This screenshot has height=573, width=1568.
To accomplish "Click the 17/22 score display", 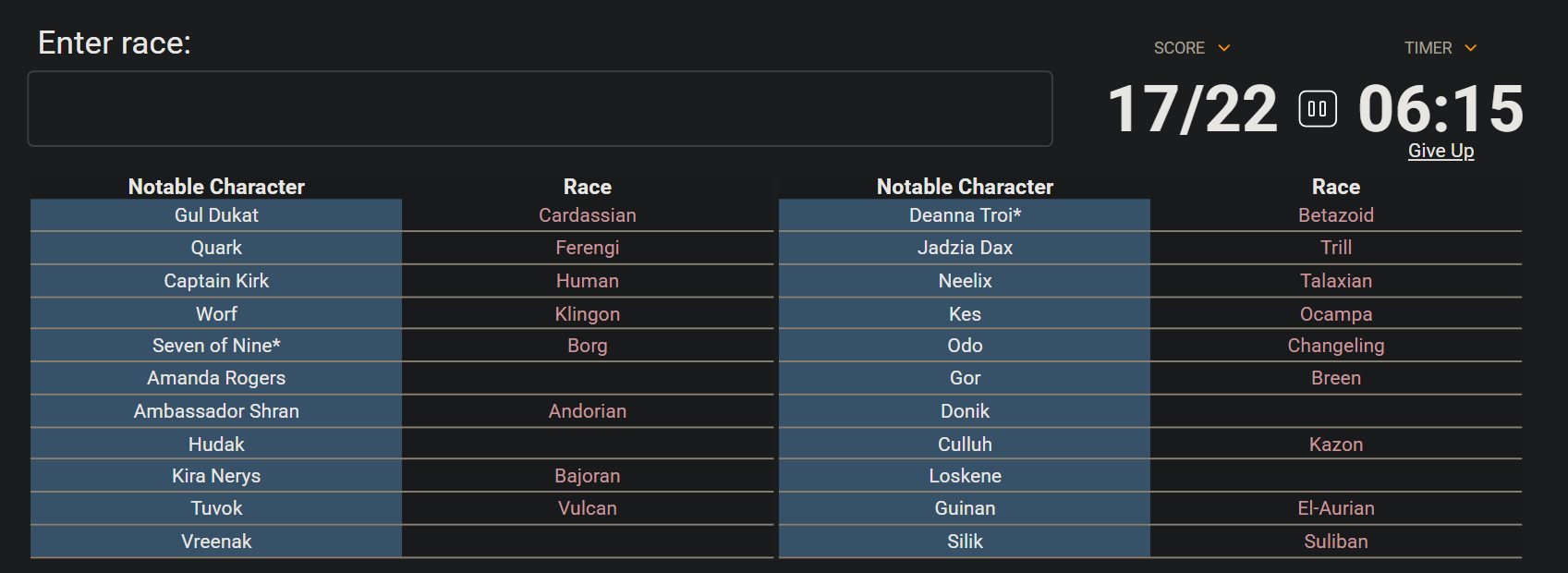I will pyautogui.click(x=1192, y=109).
